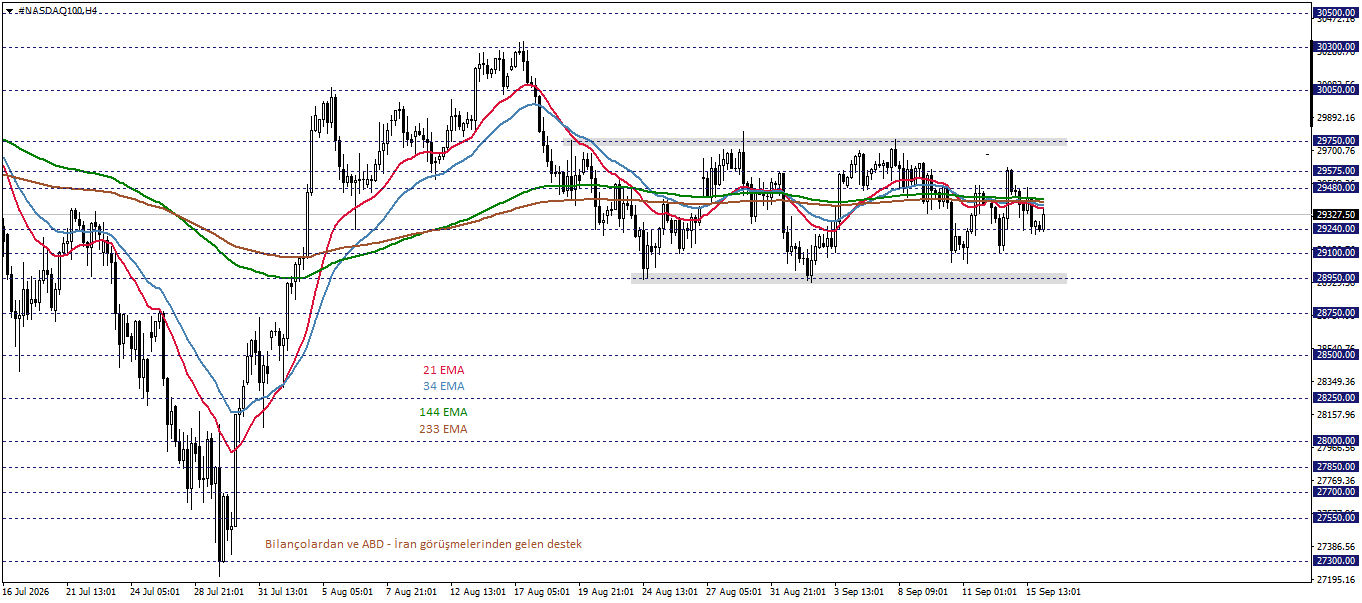Select the 30300.00 price level label
Viewport: 1362px width, 603px height.
[1336, 47]
